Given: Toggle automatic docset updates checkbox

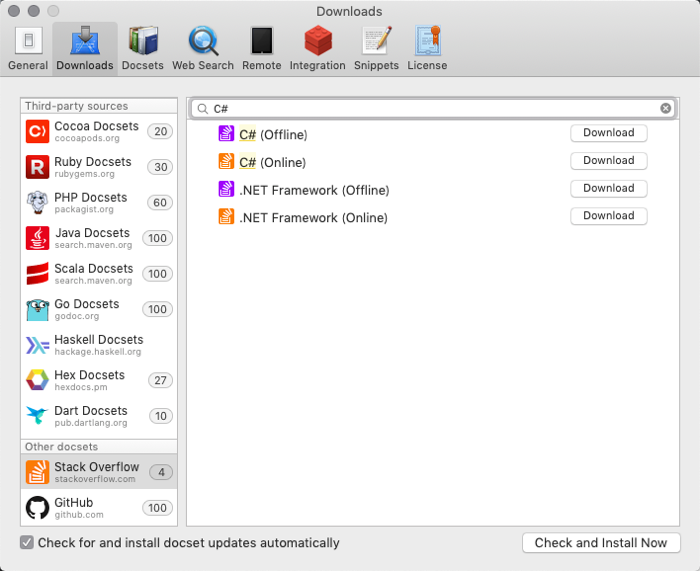Looking at the screenshot, I should point(27,543).
